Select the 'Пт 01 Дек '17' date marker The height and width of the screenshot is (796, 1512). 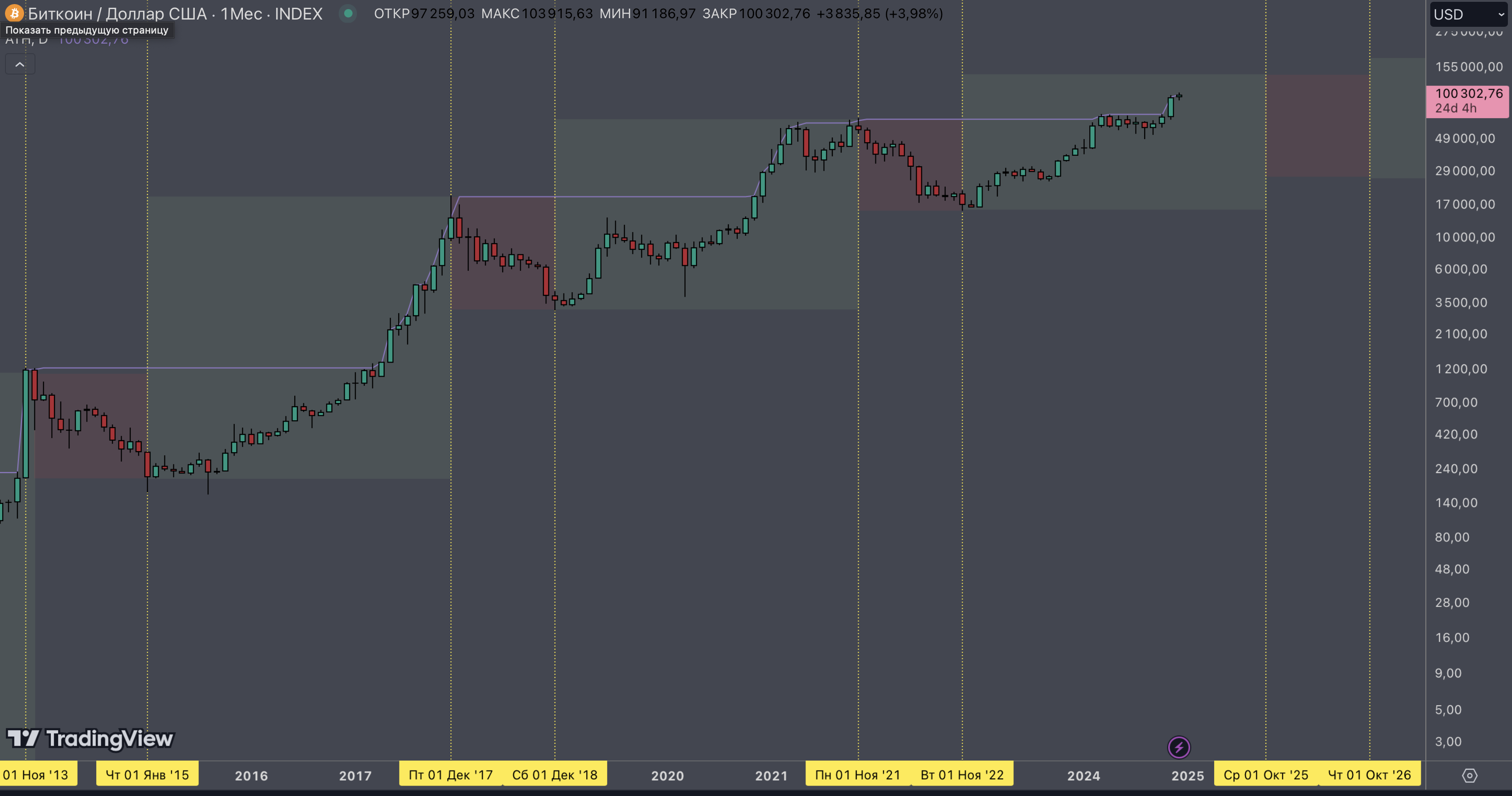point(450,775)
